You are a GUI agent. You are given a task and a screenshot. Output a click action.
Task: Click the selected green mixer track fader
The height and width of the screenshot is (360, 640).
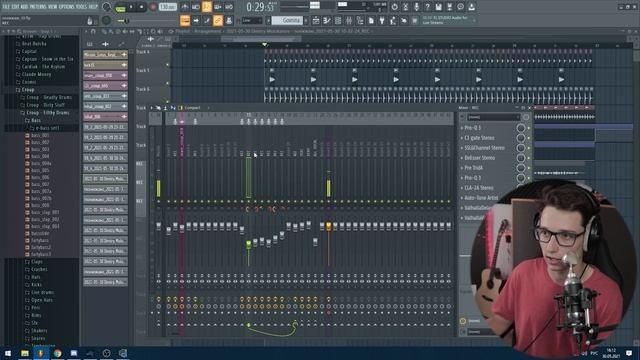(249, 244)
